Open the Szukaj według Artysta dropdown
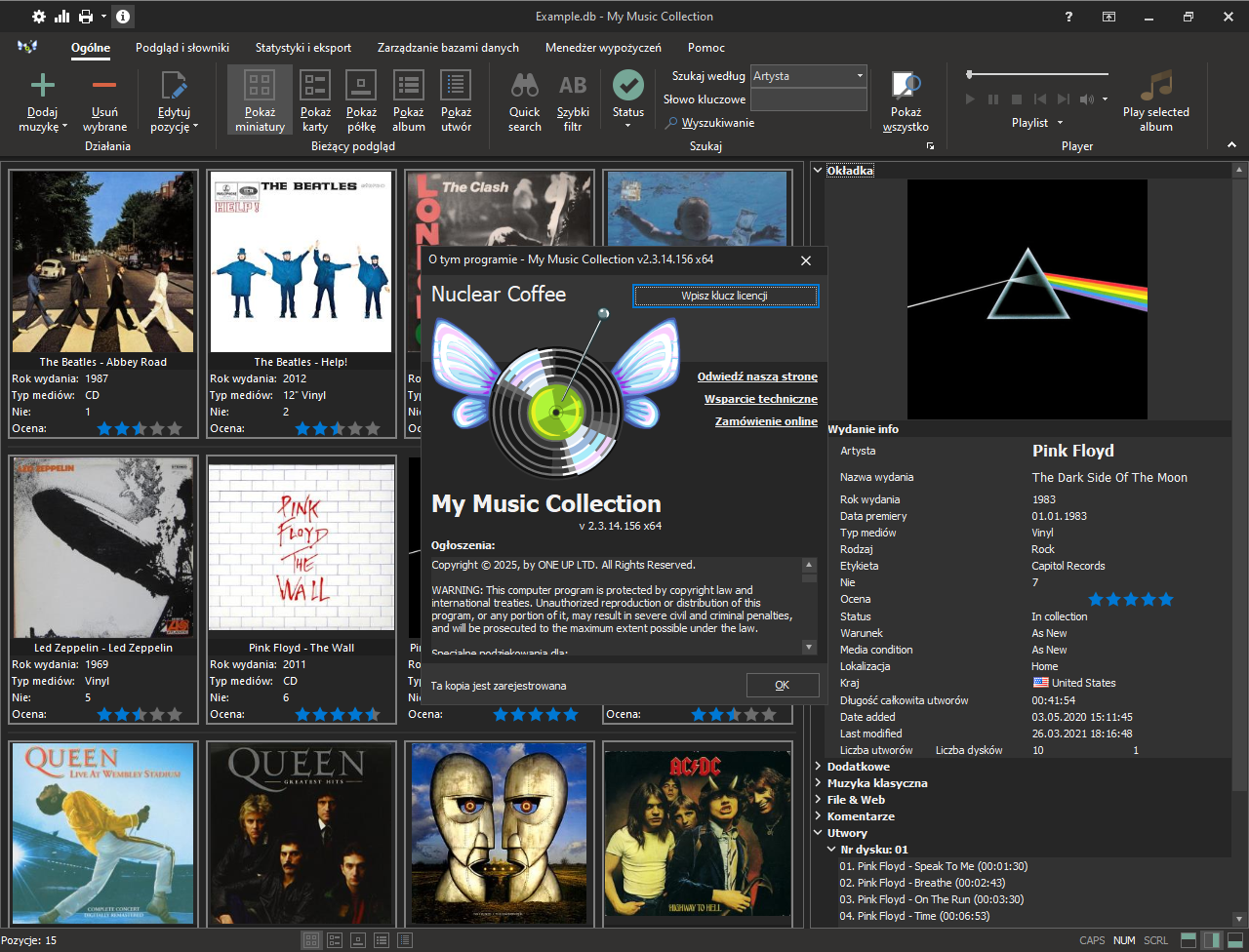This screenshot has width=1249, height=952. click(x=809, y=76)
